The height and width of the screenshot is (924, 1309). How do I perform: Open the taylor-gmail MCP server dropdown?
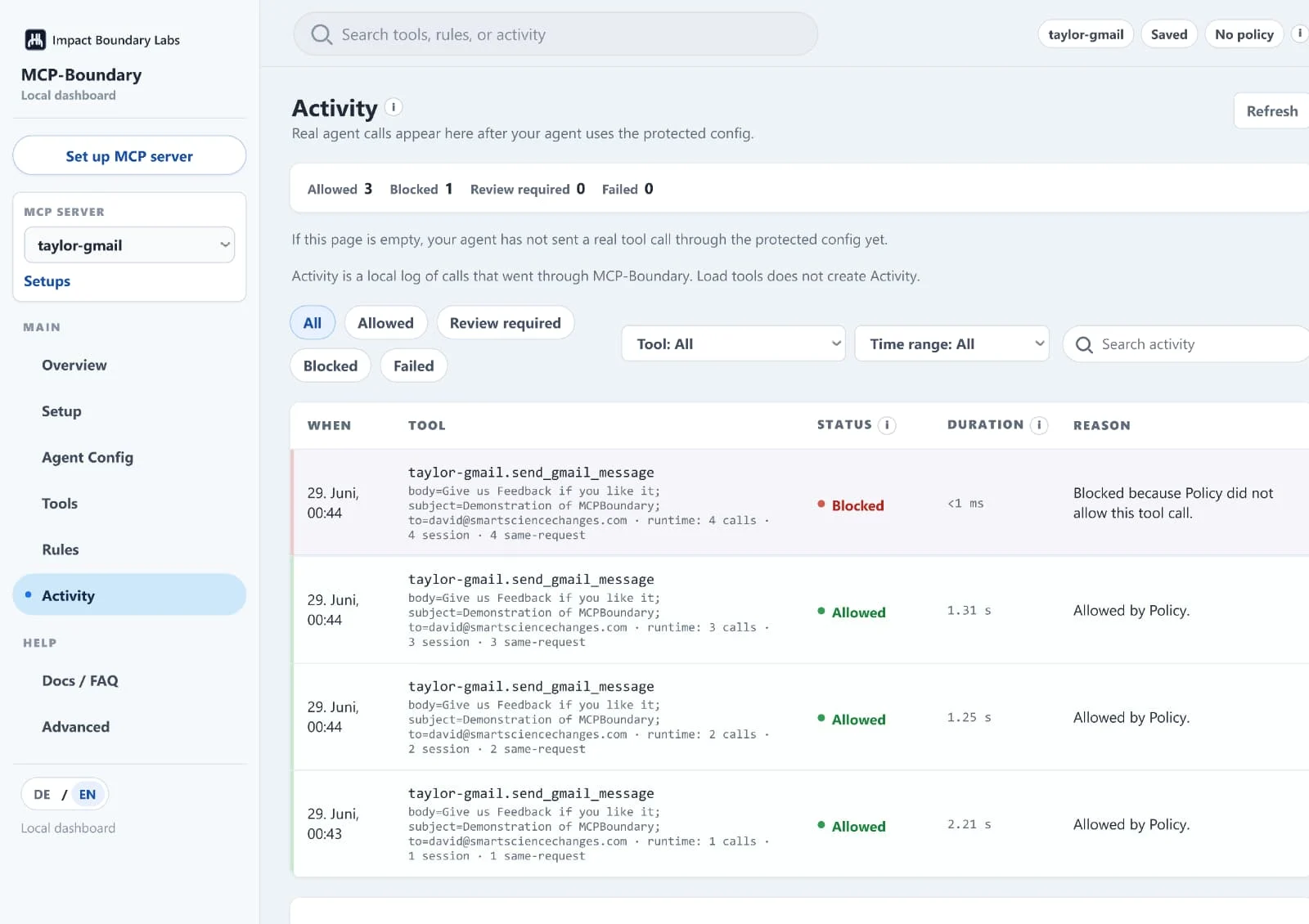coord(129,245)
